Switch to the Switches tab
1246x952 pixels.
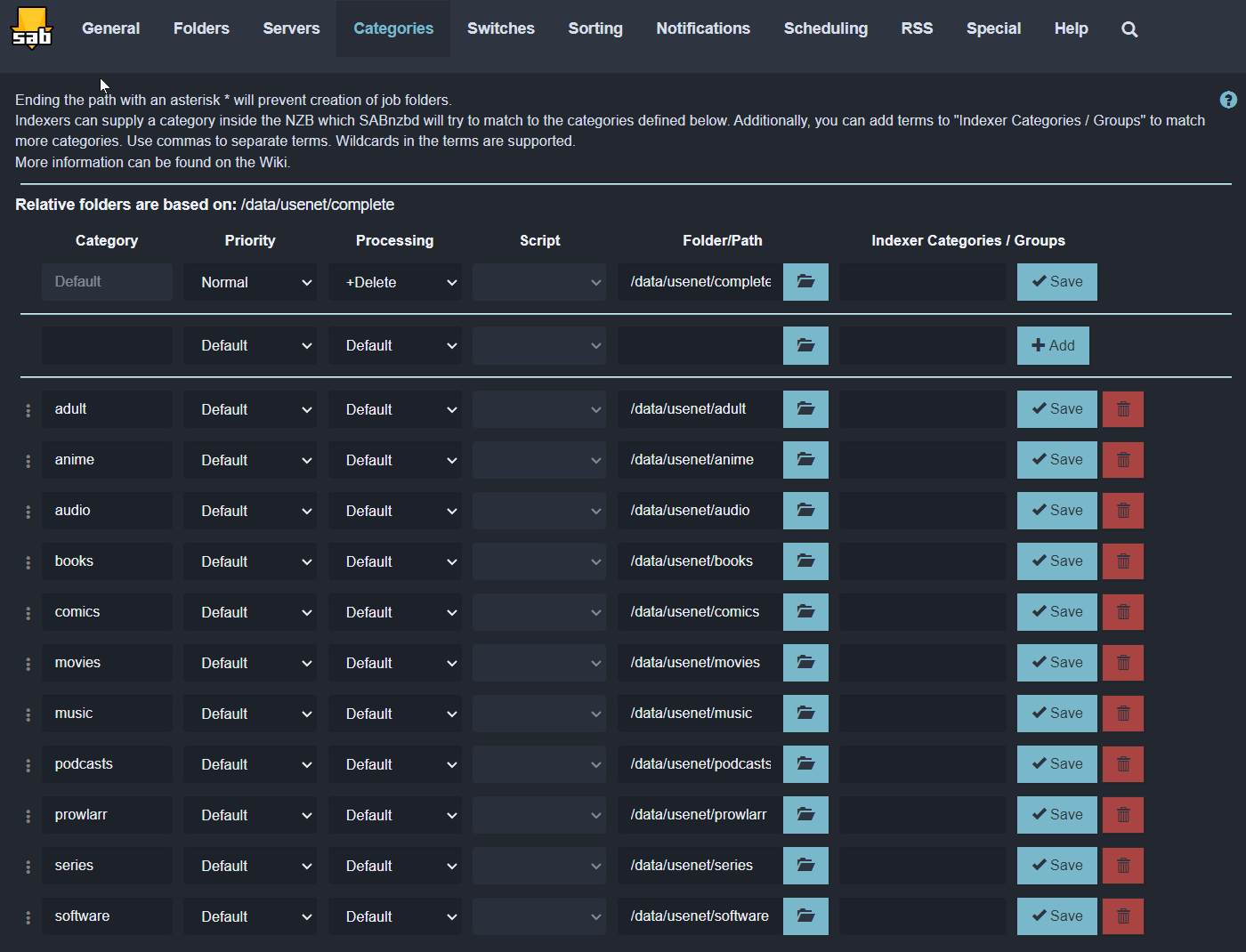coord(500,28)
